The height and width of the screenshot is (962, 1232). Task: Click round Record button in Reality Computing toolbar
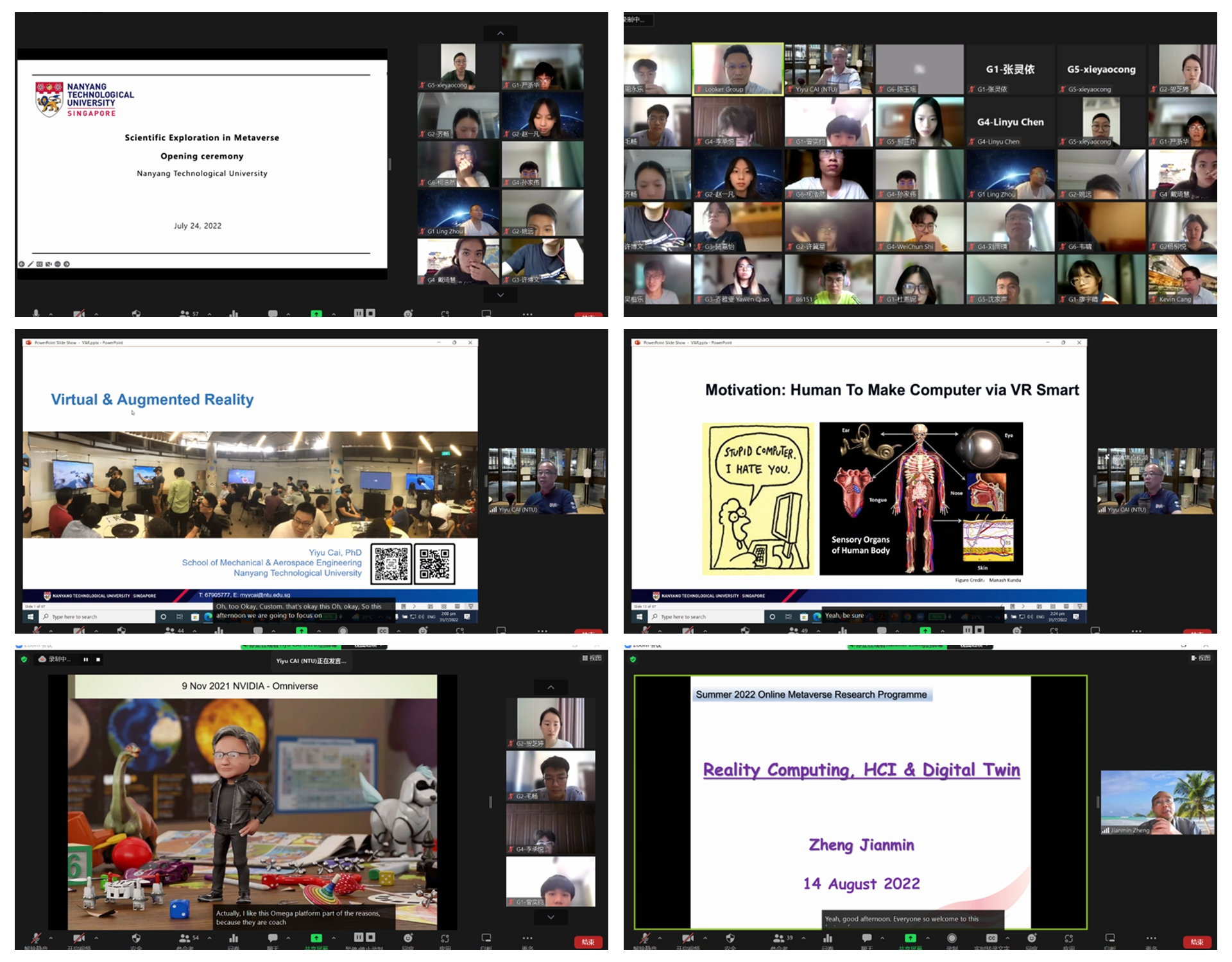click(952, 938)
